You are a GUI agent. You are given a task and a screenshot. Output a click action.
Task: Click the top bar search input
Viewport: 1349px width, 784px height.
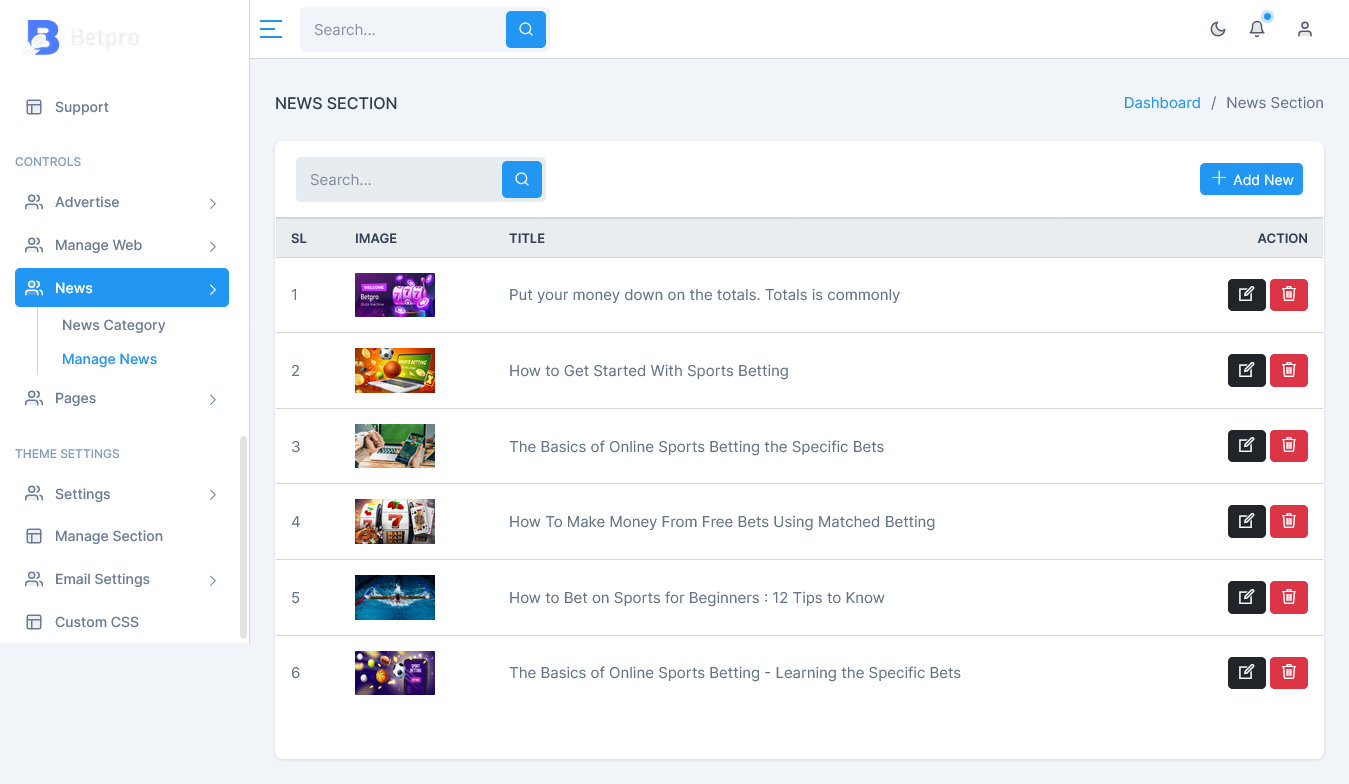click(403, 30)
